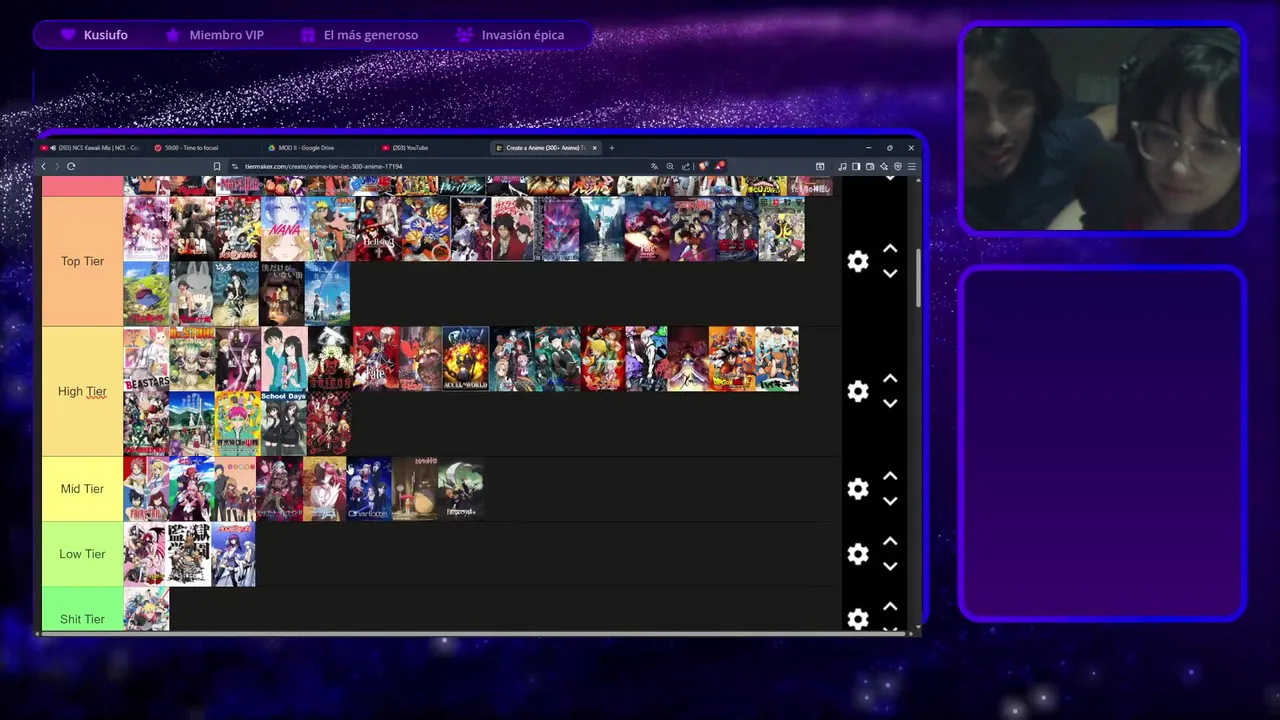Viewport: 1280px width, 720px height.
Task: Open the Brave Wallet icon
Action: point(870,166)
